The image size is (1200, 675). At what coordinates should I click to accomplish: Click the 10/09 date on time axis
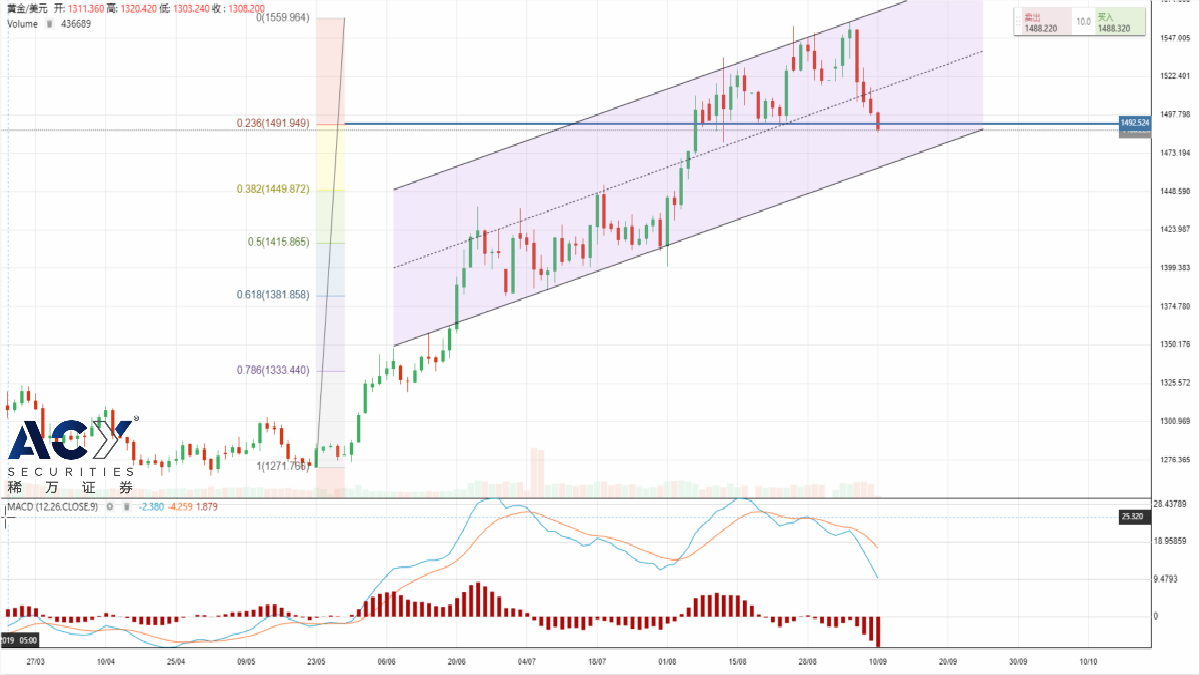click(878, 661)
